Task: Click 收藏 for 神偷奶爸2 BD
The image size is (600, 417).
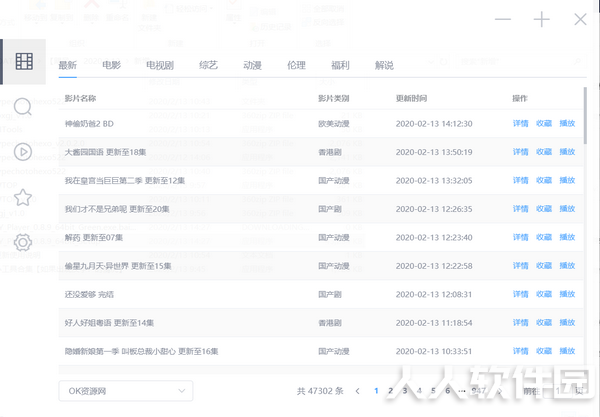Action: coord(544,124)
